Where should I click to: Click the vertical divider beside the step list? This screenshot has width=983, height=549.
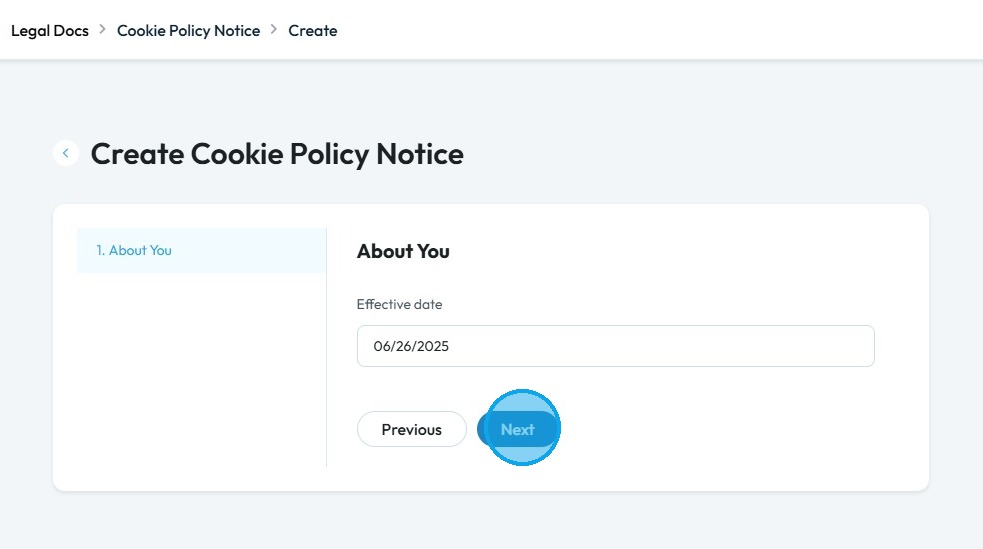pyautogui.click(x=327, y=380)
